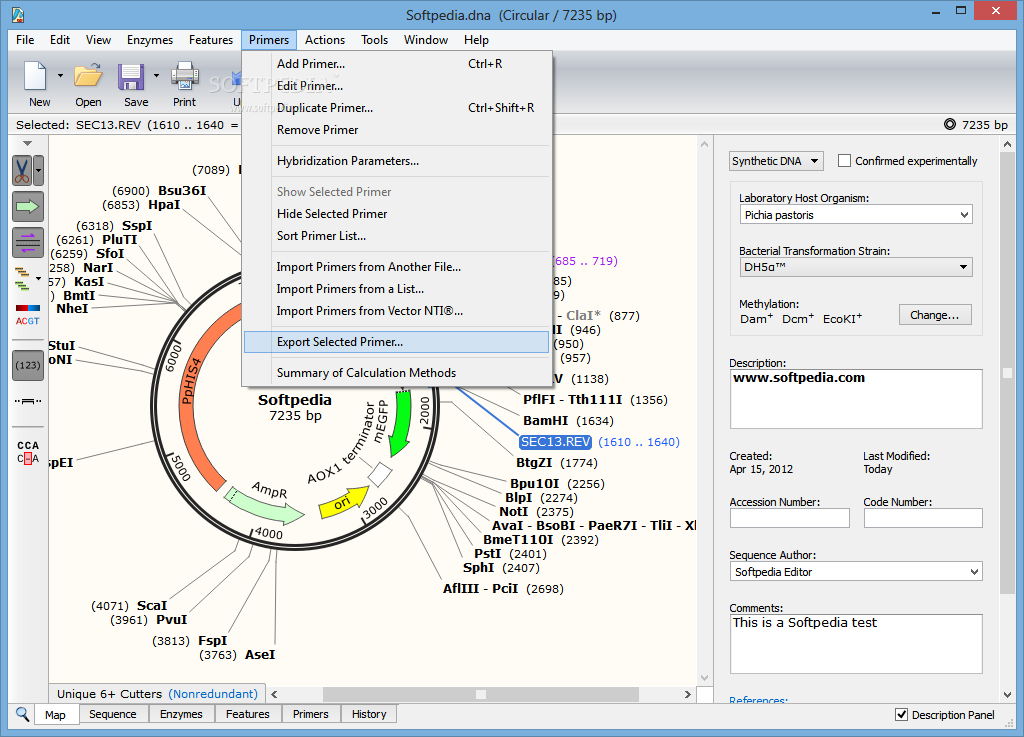Toggle the scissors enzyme display icon
This screenshot has width=1024, height=737.
point(23,171)
